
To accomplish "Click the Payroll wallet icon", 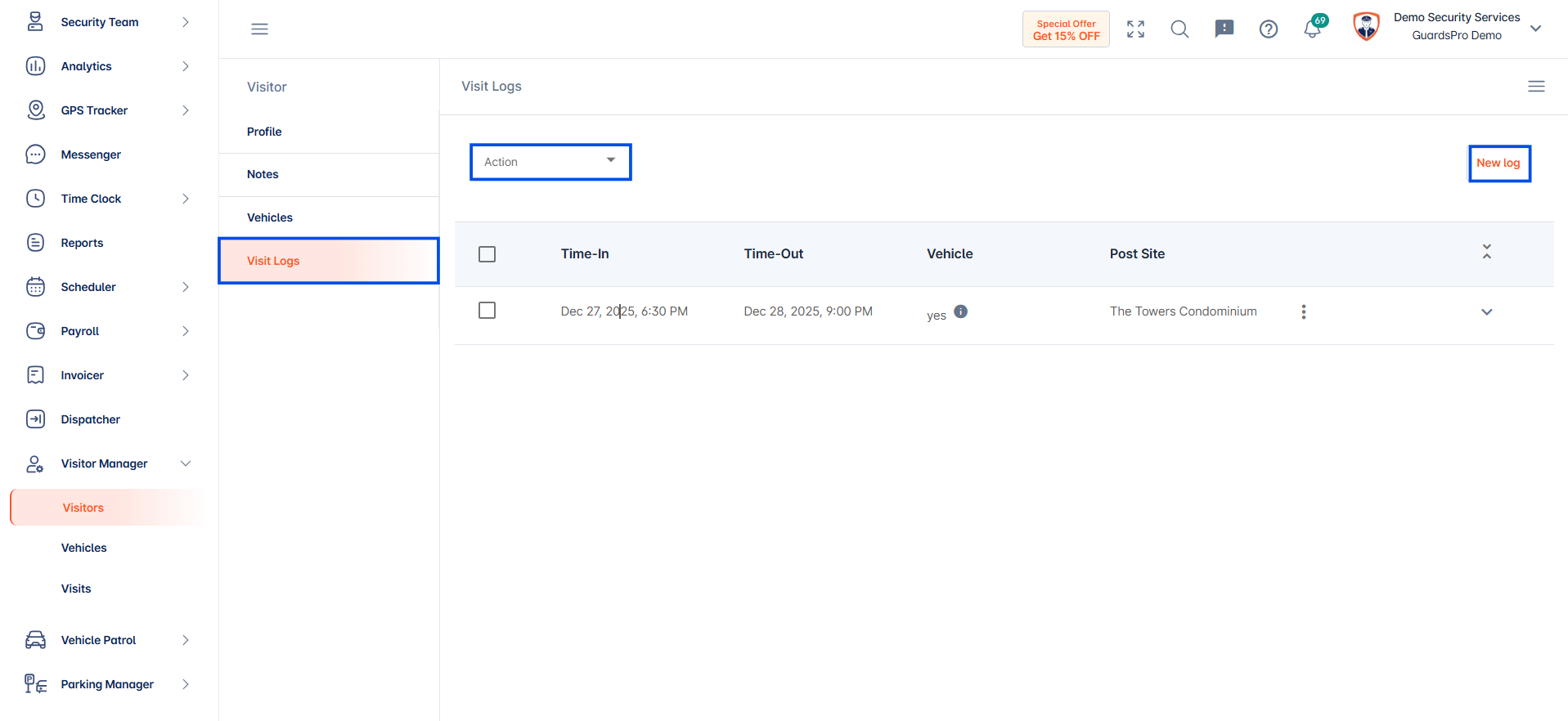I will [x=35, y=331].
